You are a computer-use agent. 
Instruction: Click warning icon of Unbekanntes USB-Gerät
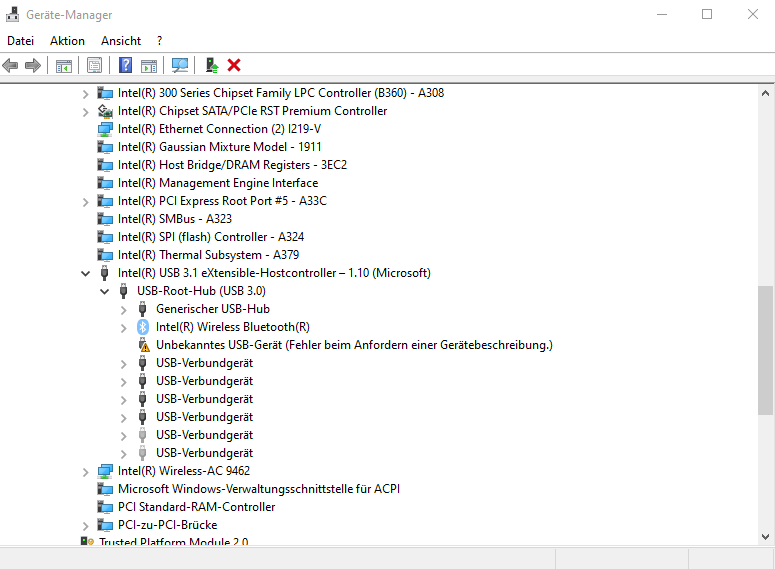[143, 345]
